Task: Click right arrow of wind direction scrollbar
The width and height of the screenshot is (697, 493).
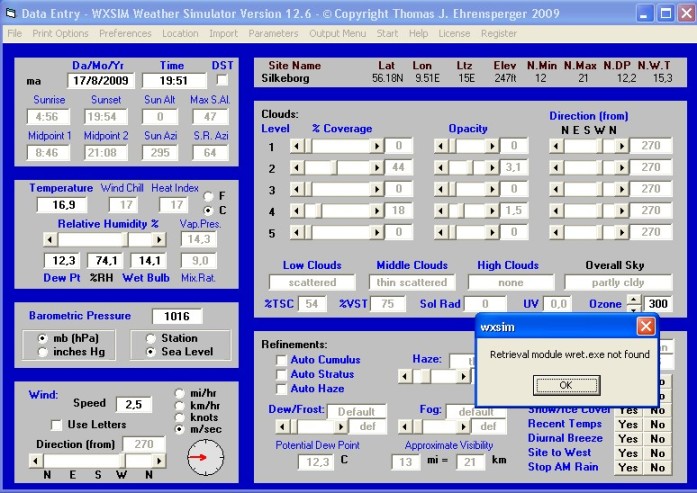Action: (x=159, y=461)
